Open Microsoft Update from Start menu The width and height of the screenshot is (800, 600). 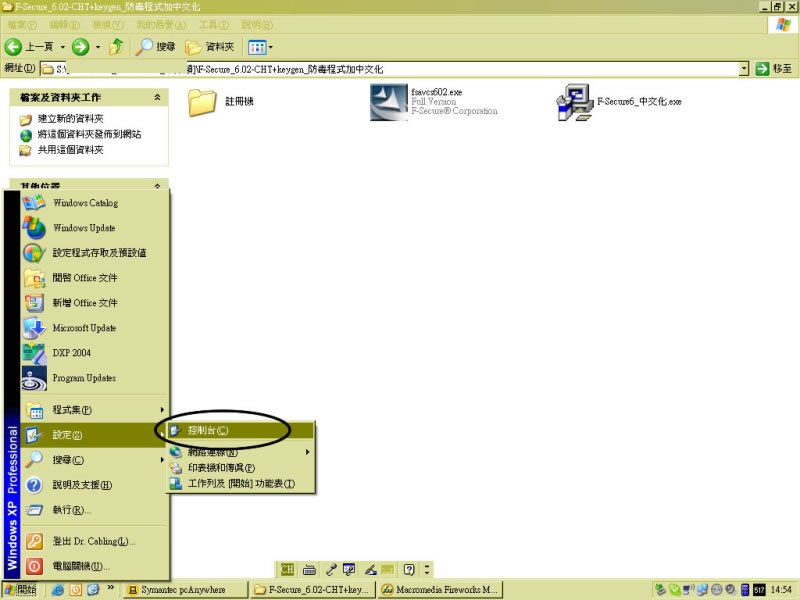tap(94, 328)
